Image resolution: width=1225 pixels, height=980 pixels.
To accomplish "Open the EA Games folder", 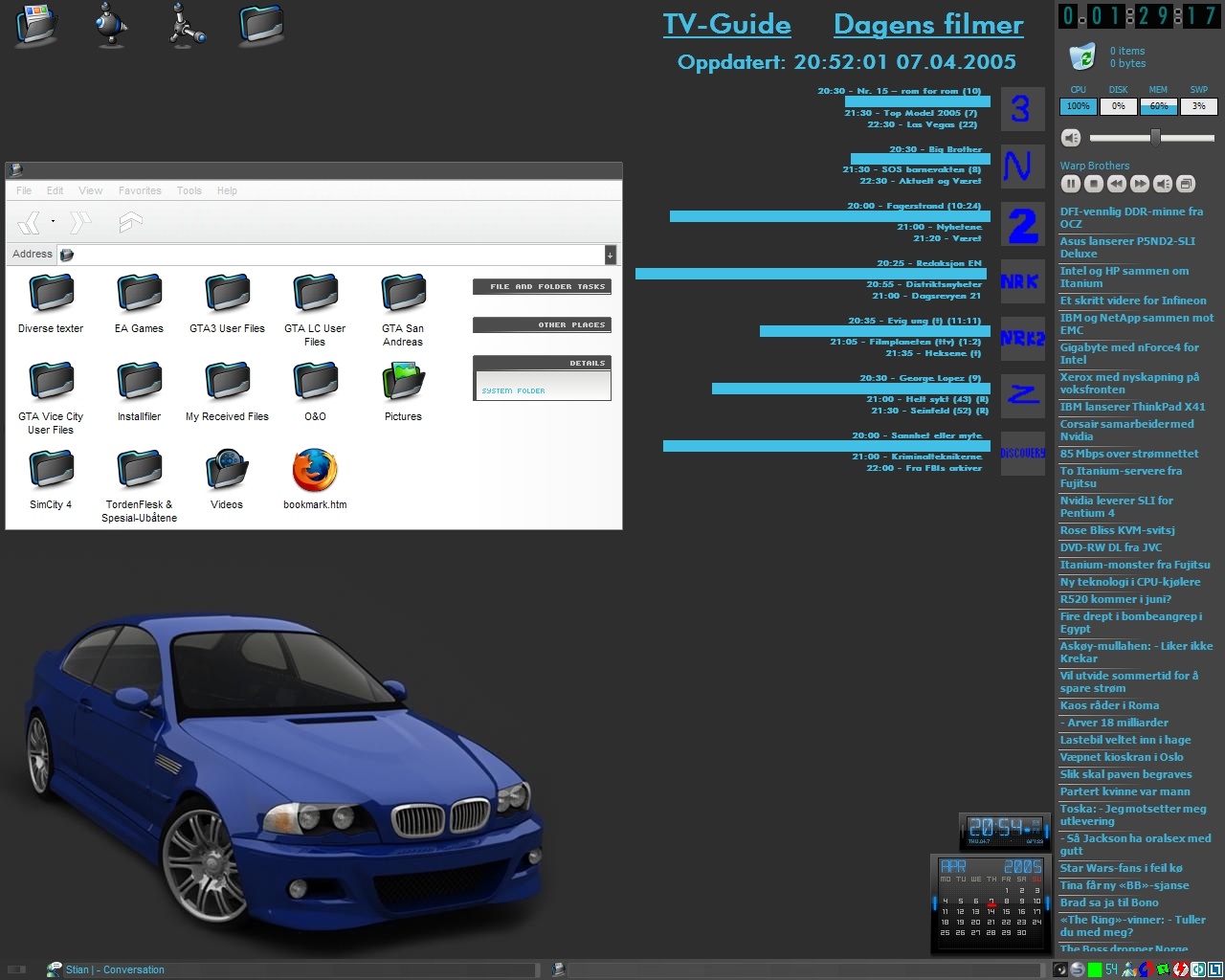I will (140, 304).
